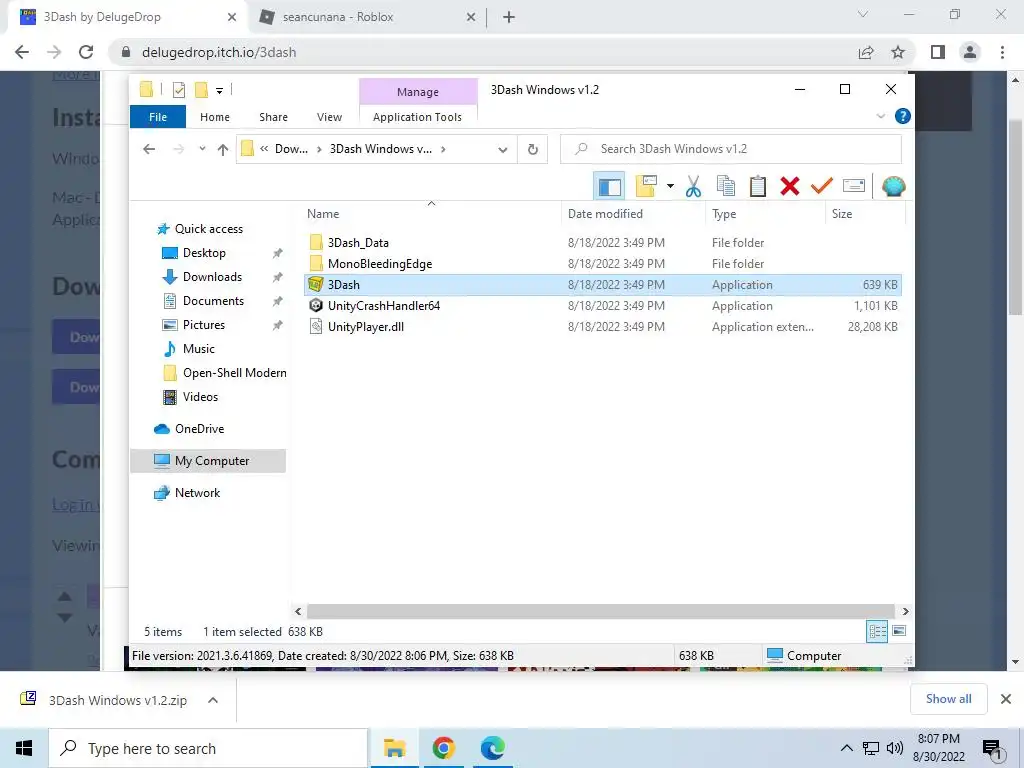
Task: Click new folder icon in title bar
Action: (x=201, y=90)
